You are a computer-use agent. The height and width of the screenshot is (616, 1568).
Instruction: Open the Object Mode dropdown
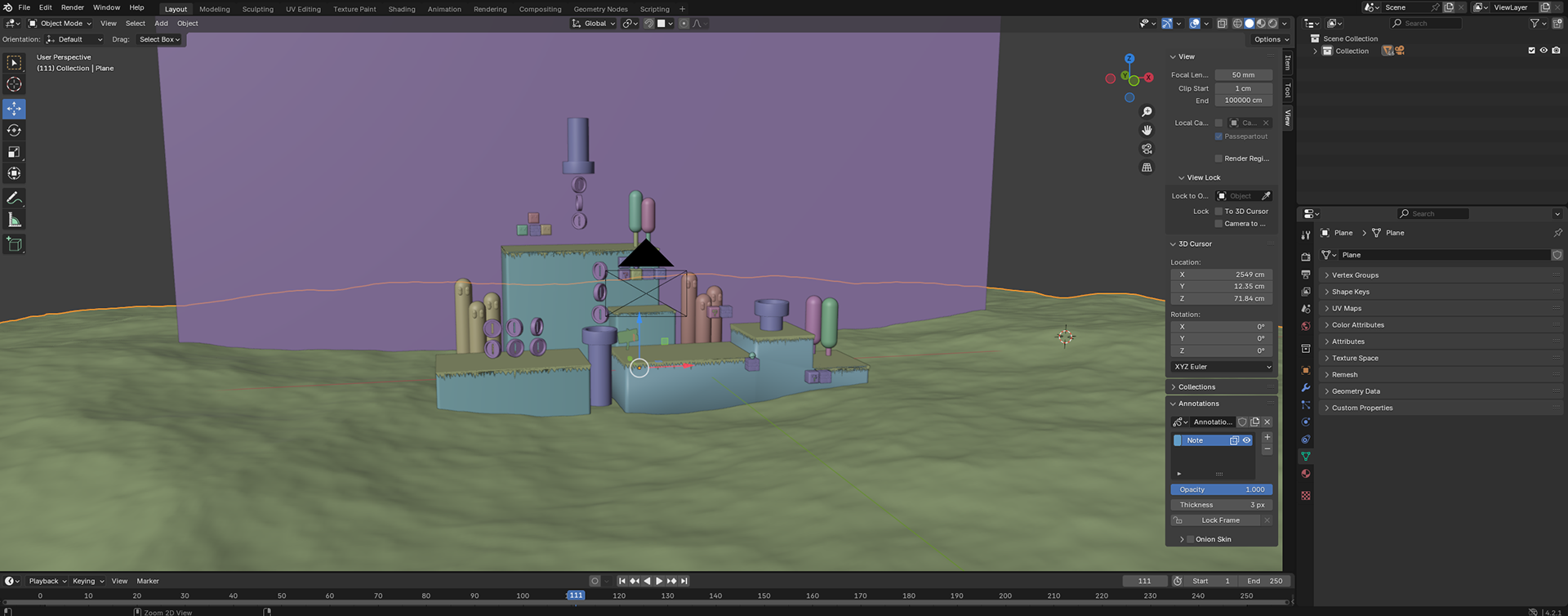click(x=61, y=24)
